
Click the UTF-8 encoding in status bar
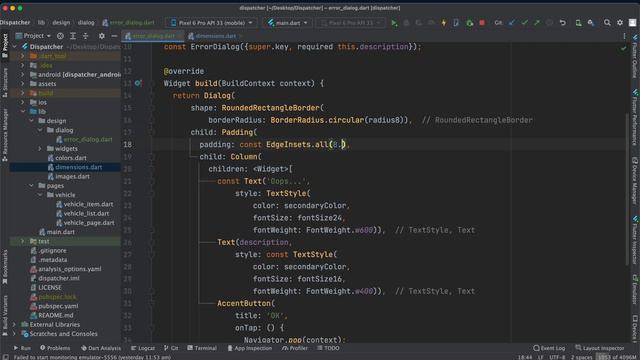pos(557,357)
